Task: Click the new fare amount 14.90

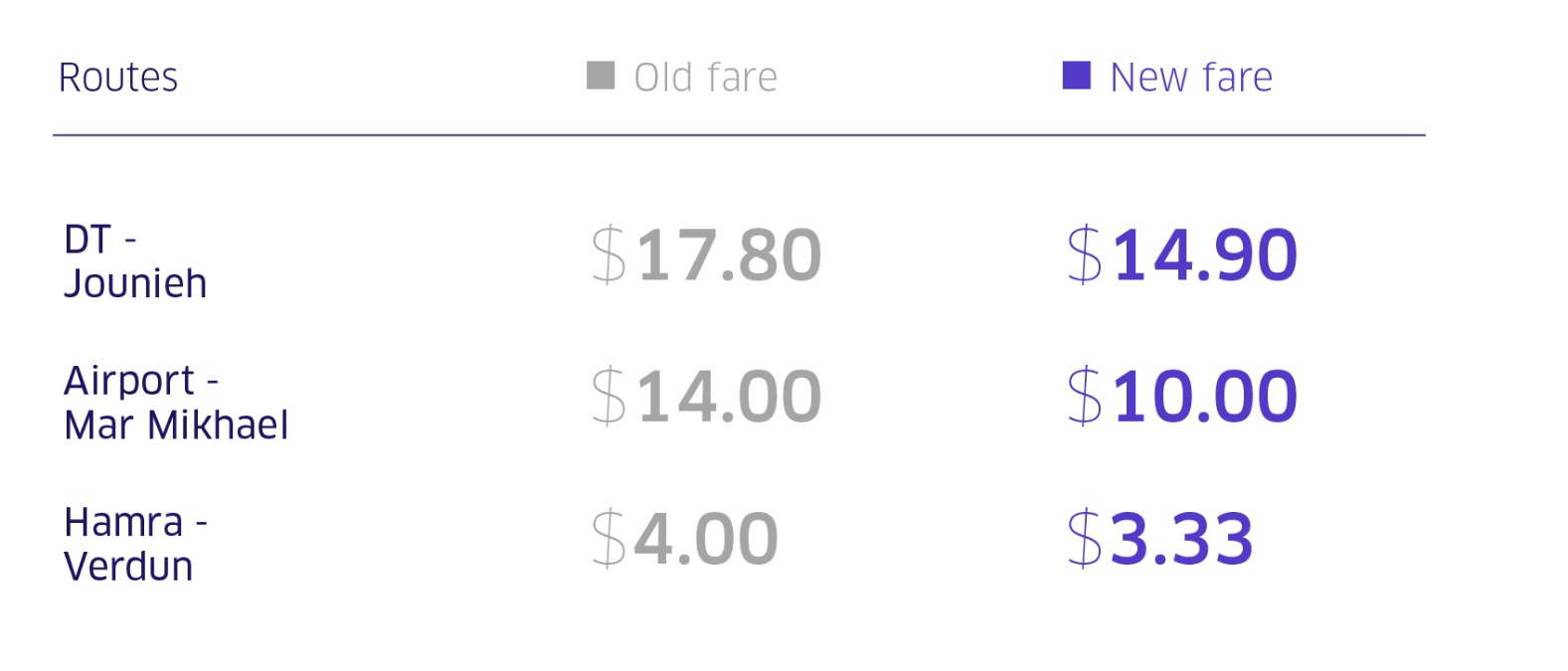Action: (x=1204, y=255)
